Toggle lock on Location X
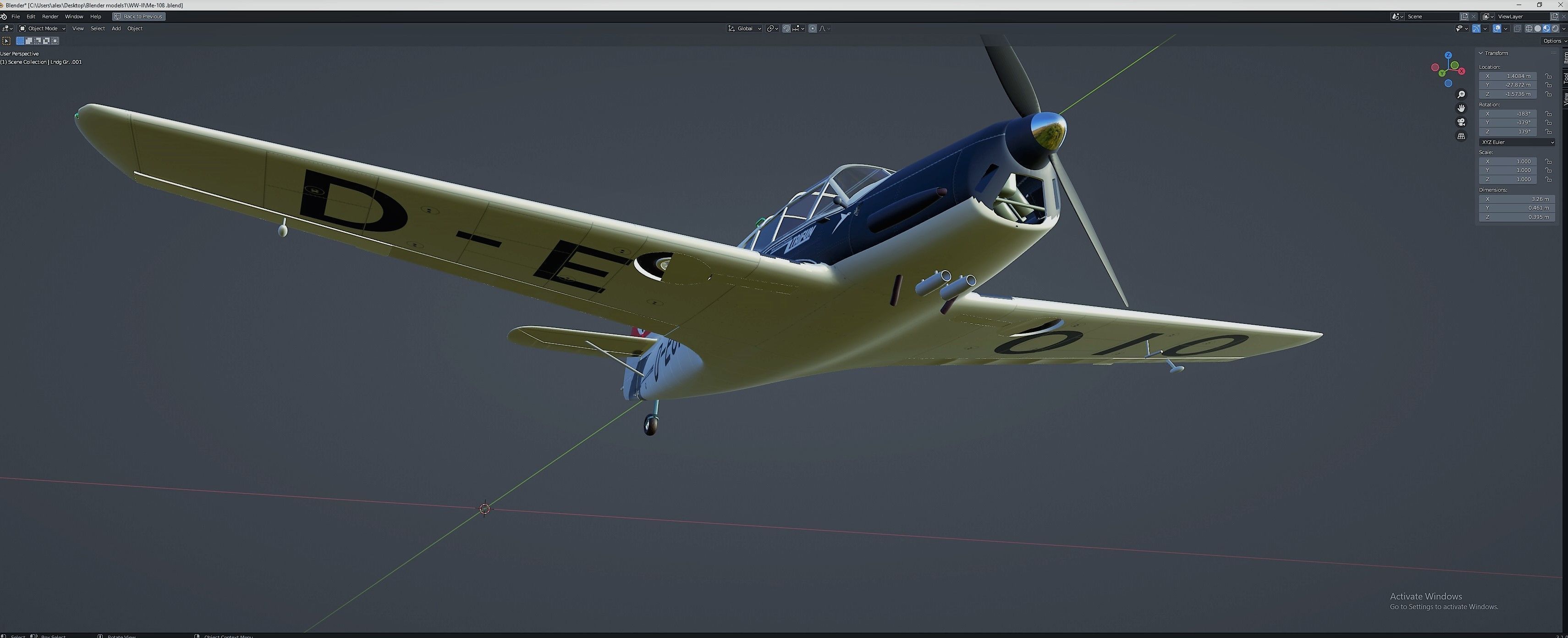Image resolution: width=1568 pixels, height=638 pixels. click(x=1548, y=76)
